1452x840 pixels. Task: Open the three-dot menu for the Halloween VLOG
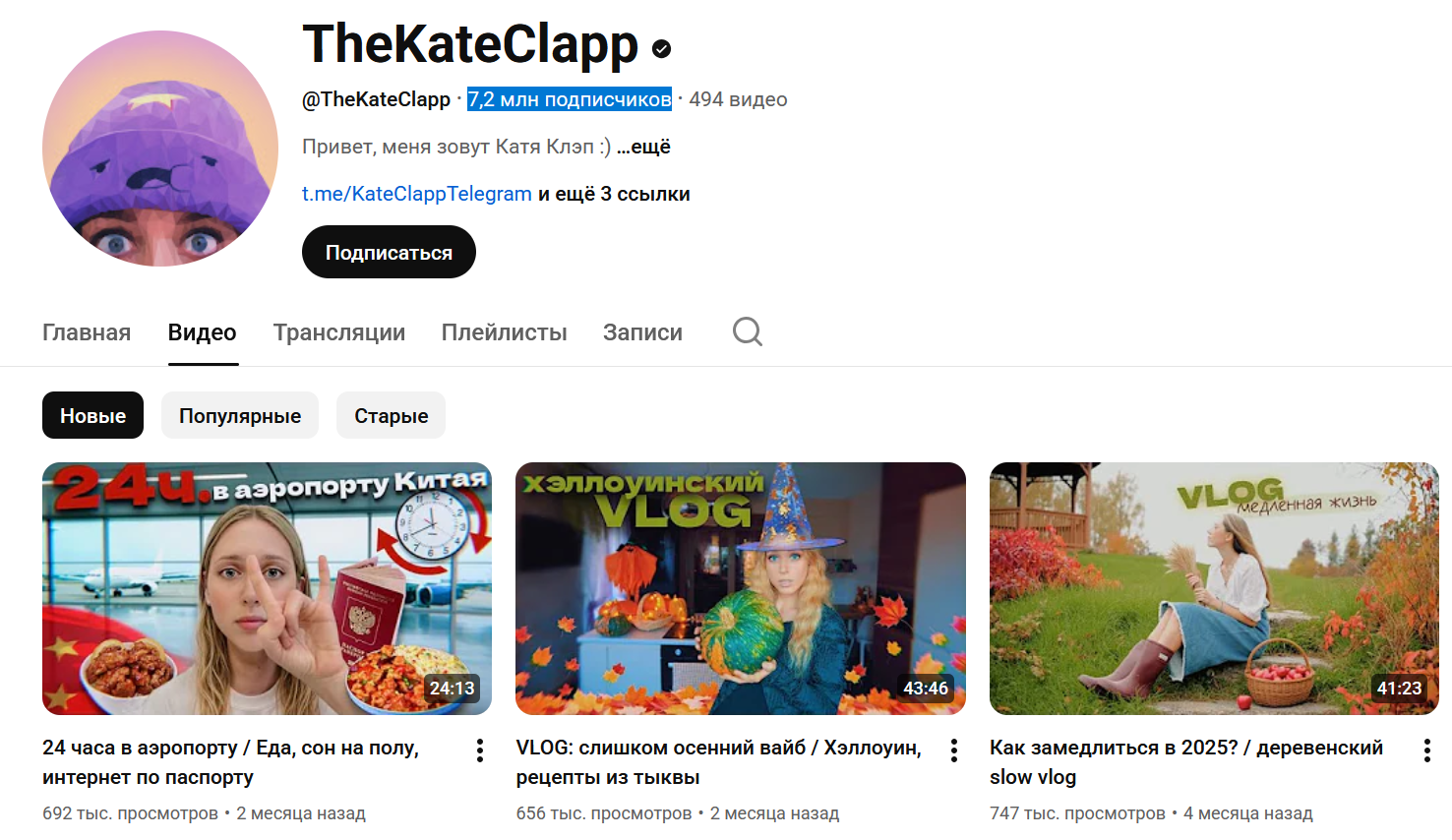(954, 750)
